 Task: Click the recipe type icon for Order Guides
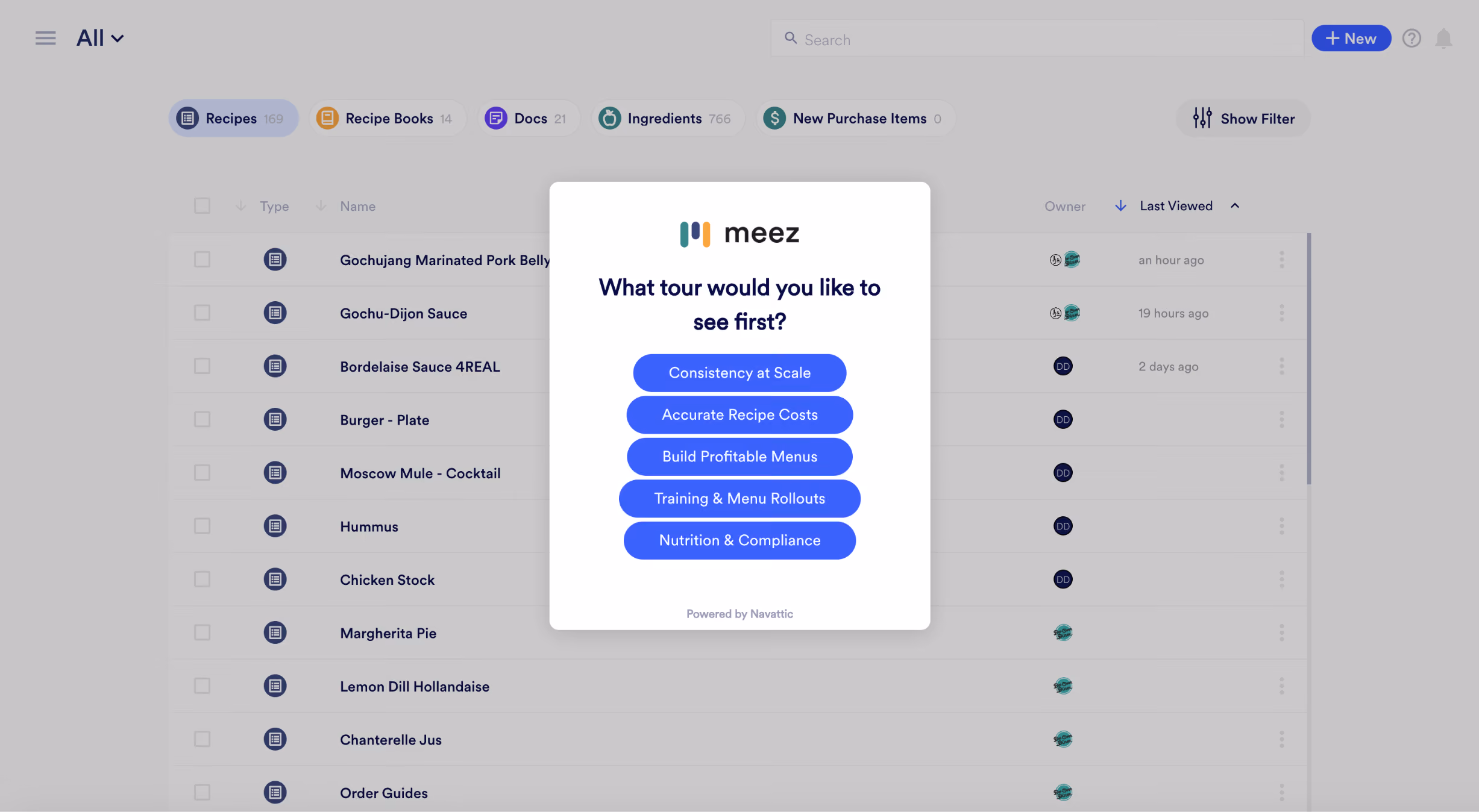pos(275,792)
